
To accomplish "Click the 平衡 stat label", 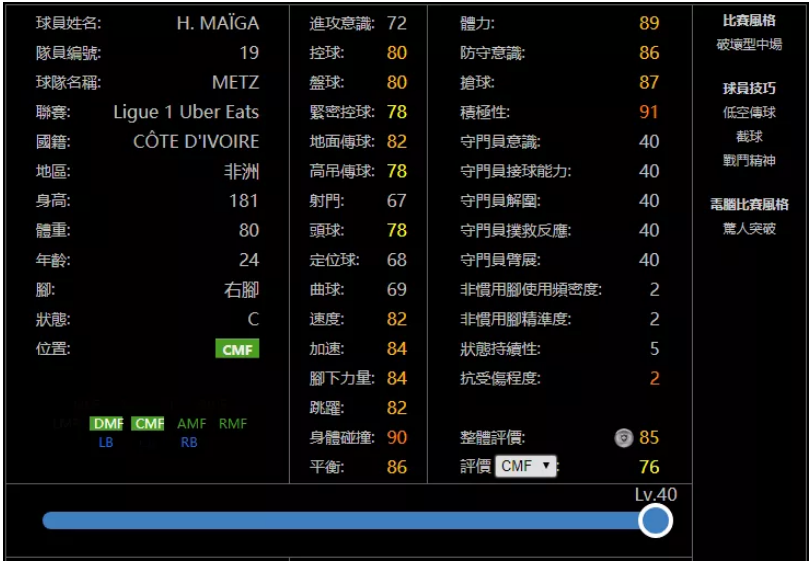I will click(x=327, y=467).
